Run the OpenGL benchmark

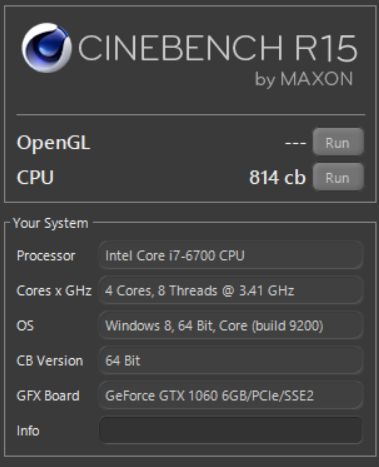tap(338, 143)
